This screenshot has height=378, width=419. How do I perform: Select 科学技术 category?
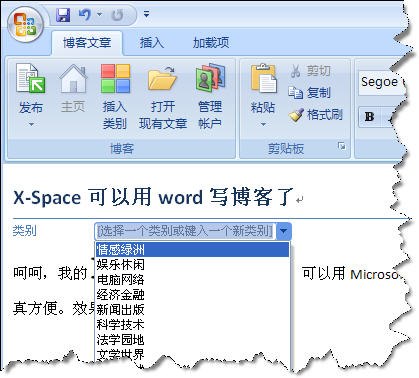tap(192, 324)
